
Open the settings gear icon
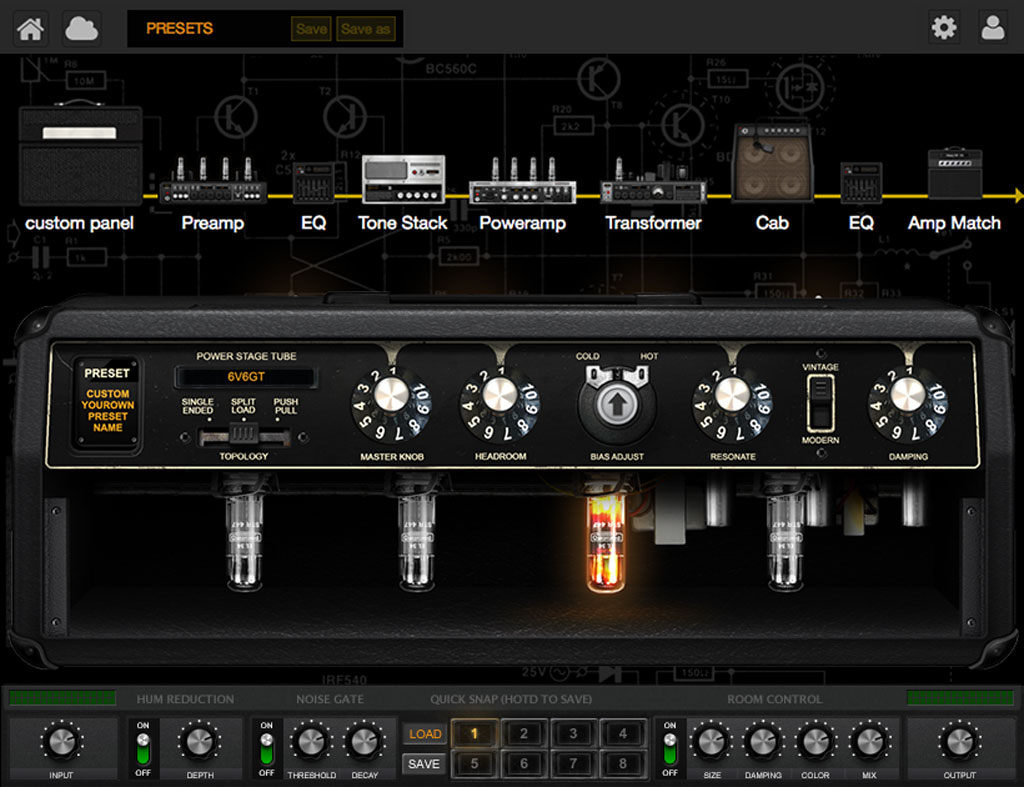[x=944, y=27]
